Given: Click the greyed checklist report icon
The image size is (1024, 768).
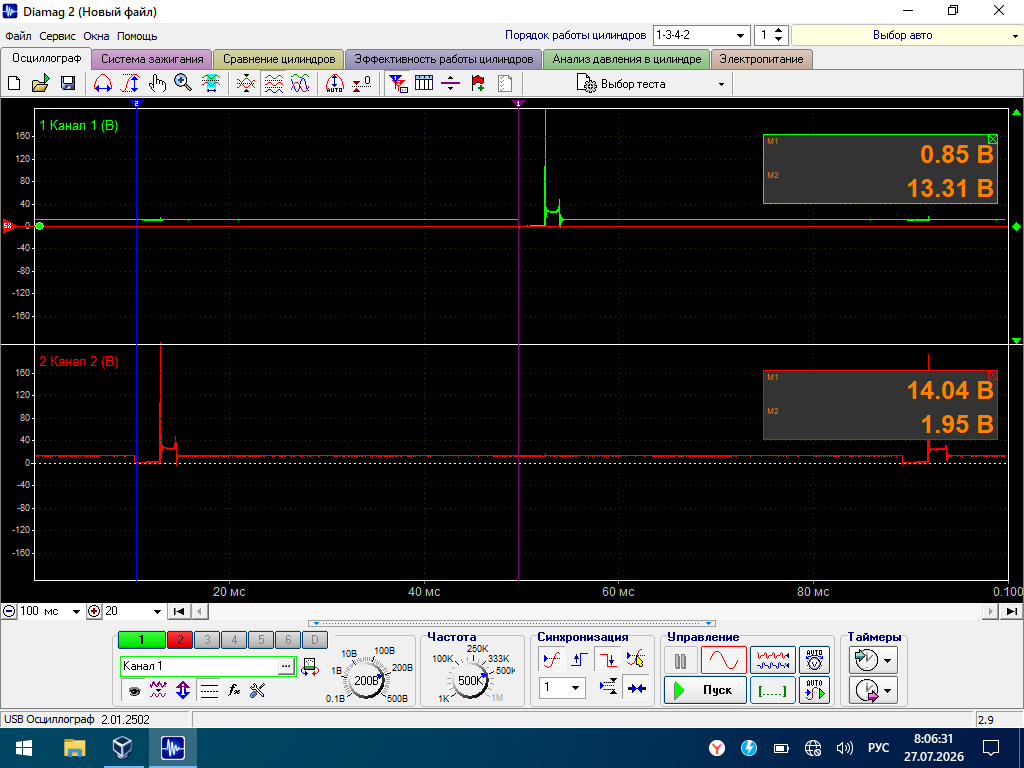Looking at the screenshot, I should click(x=504, y=83).
